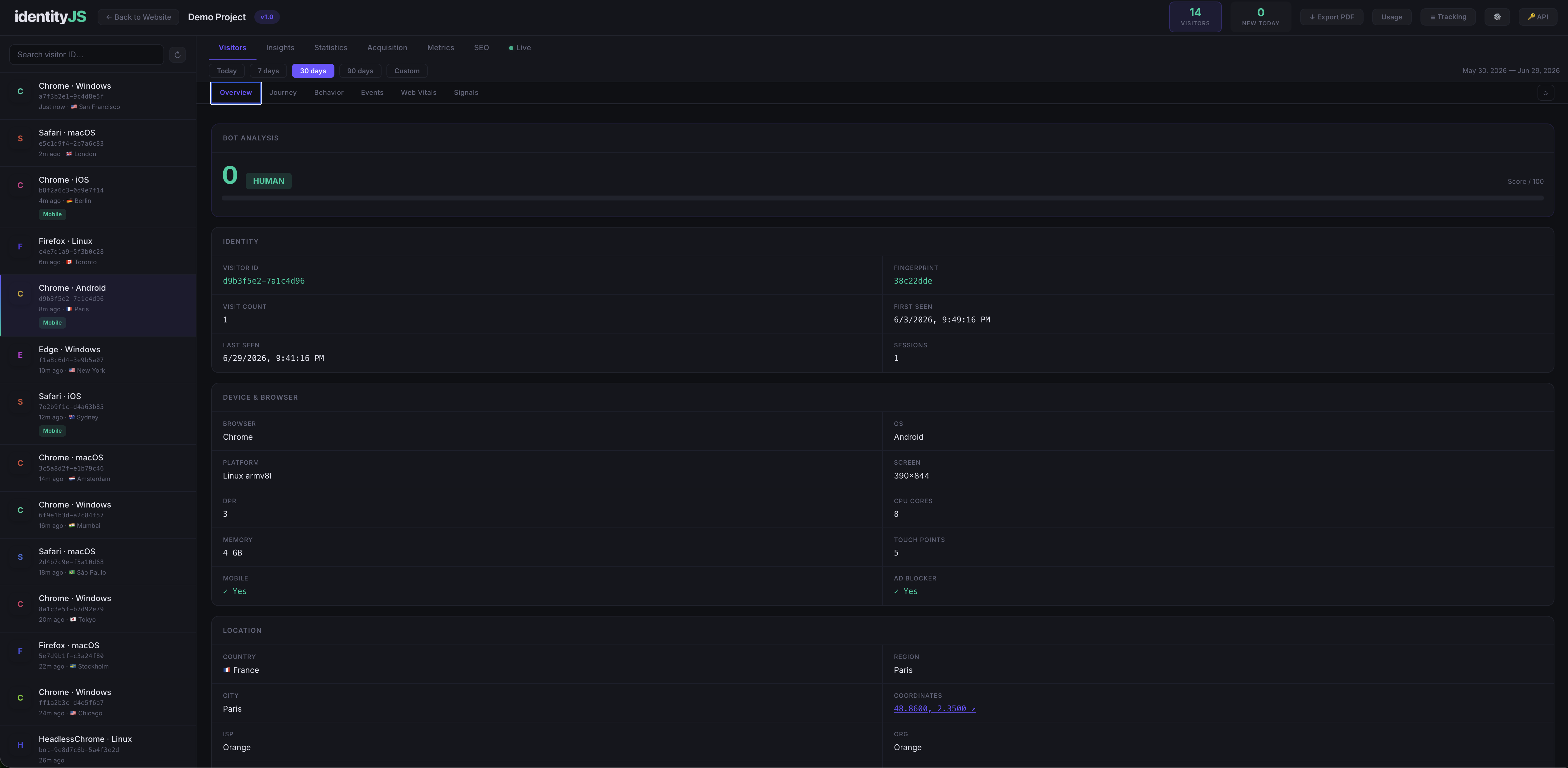
Task: Open the Signals sub-tab
Action: (x=466, y=92)
